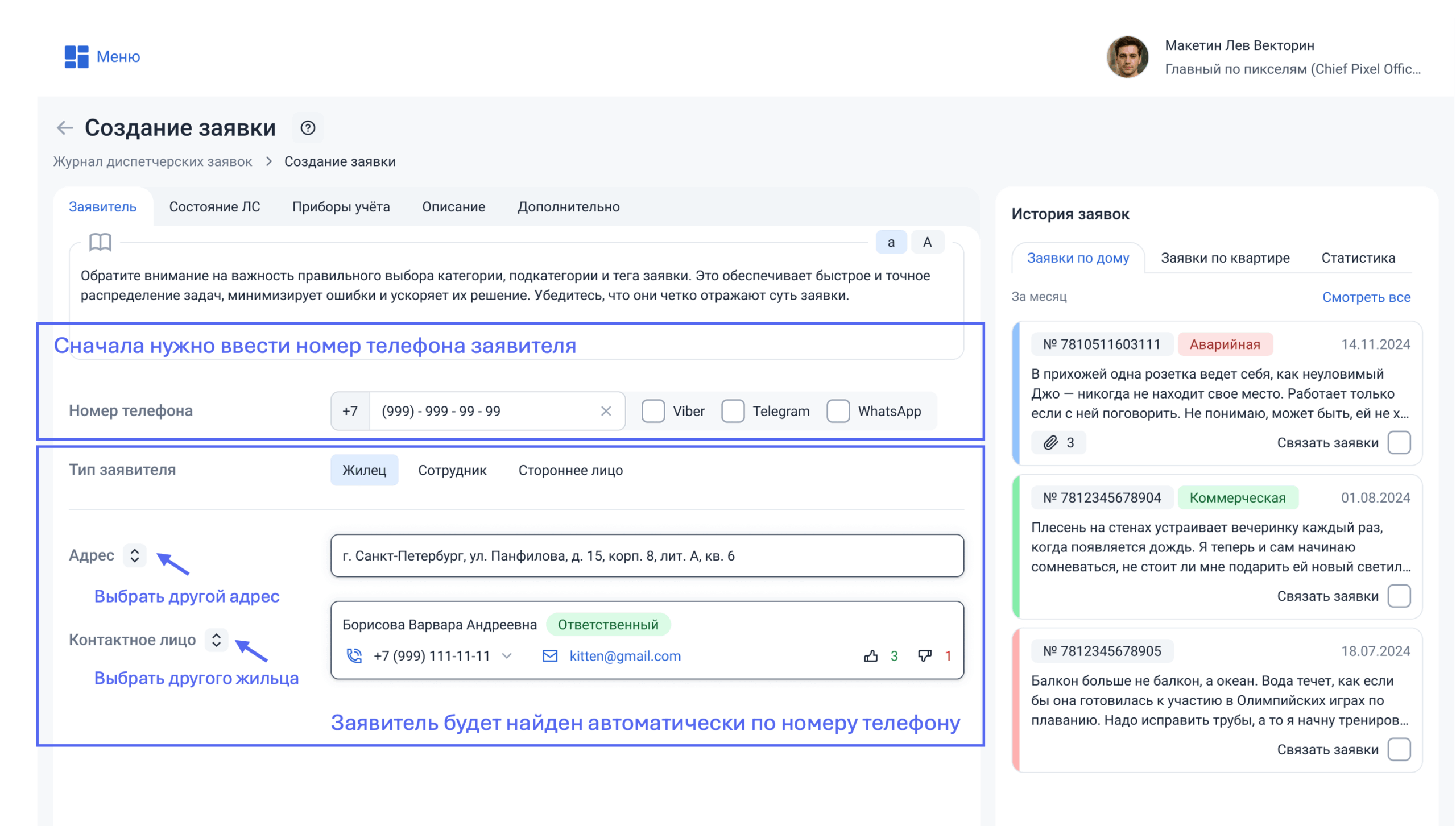
Task: Enable the Viber checkbox
Action: tap(653, 411)
